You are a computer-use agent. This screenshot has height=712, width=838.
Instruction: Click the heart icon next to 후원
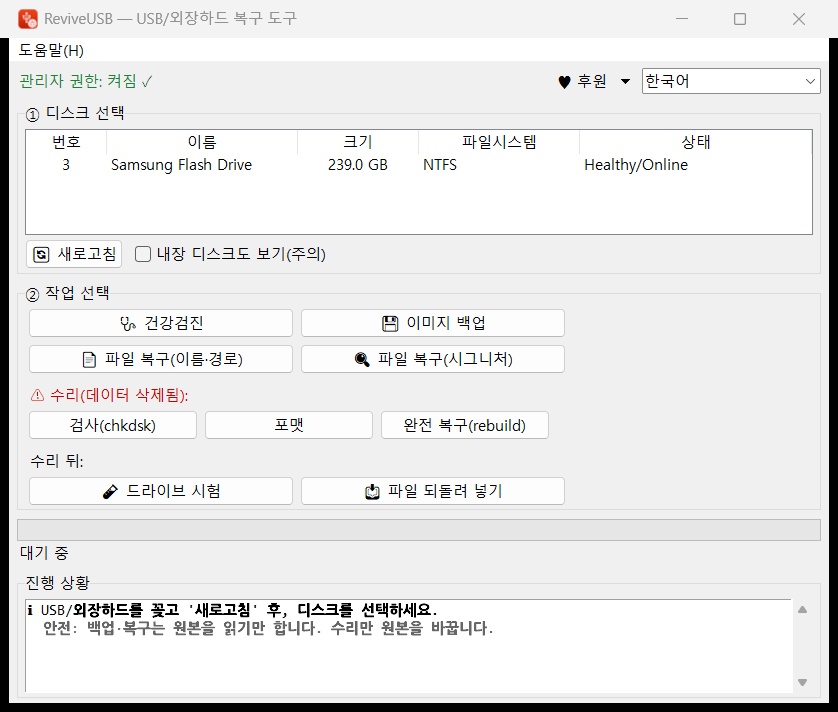pos(564,82)
